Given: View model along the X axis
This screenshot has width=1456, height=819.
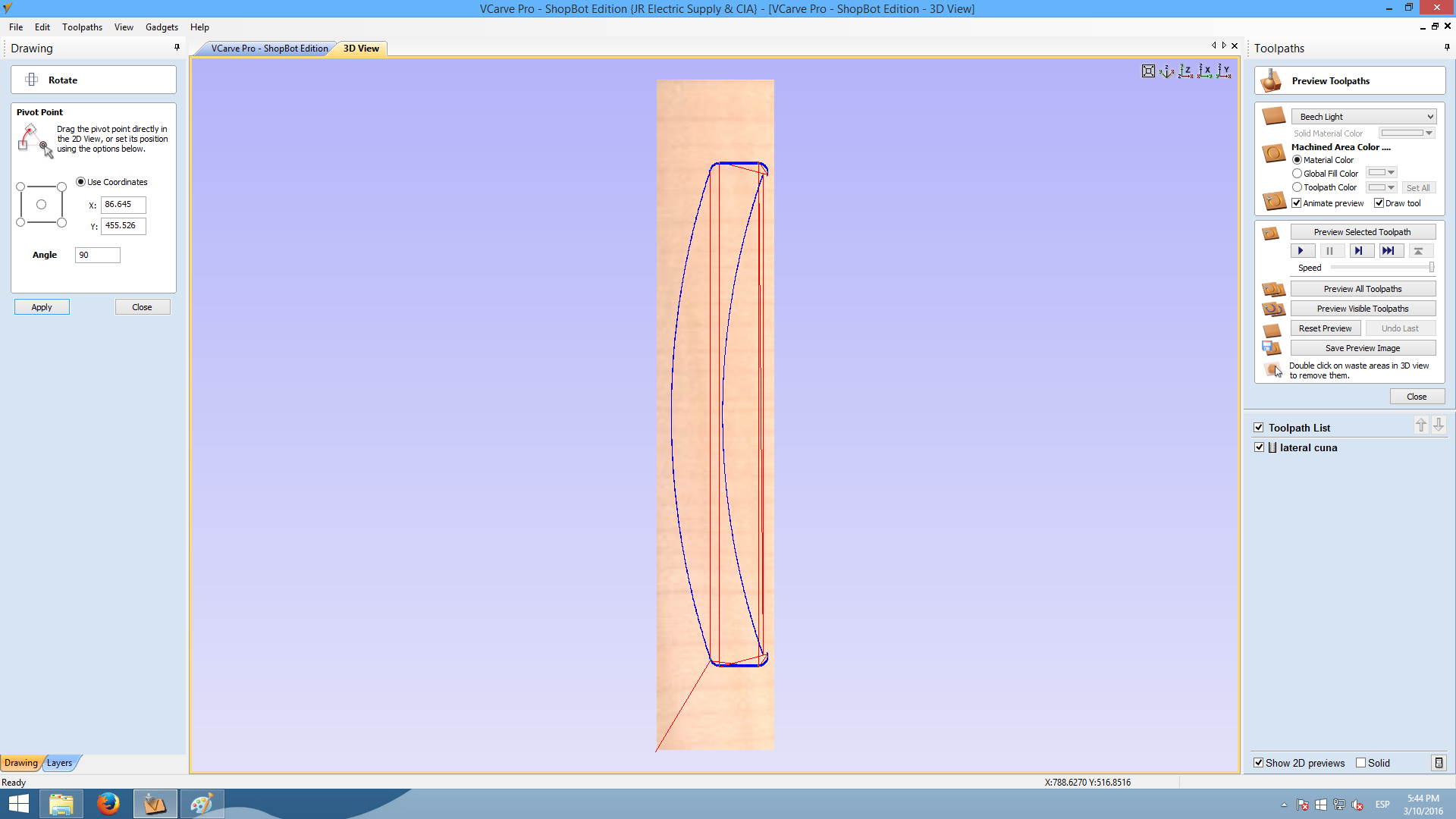Looking at the screenshot, I should (1205, 71).
